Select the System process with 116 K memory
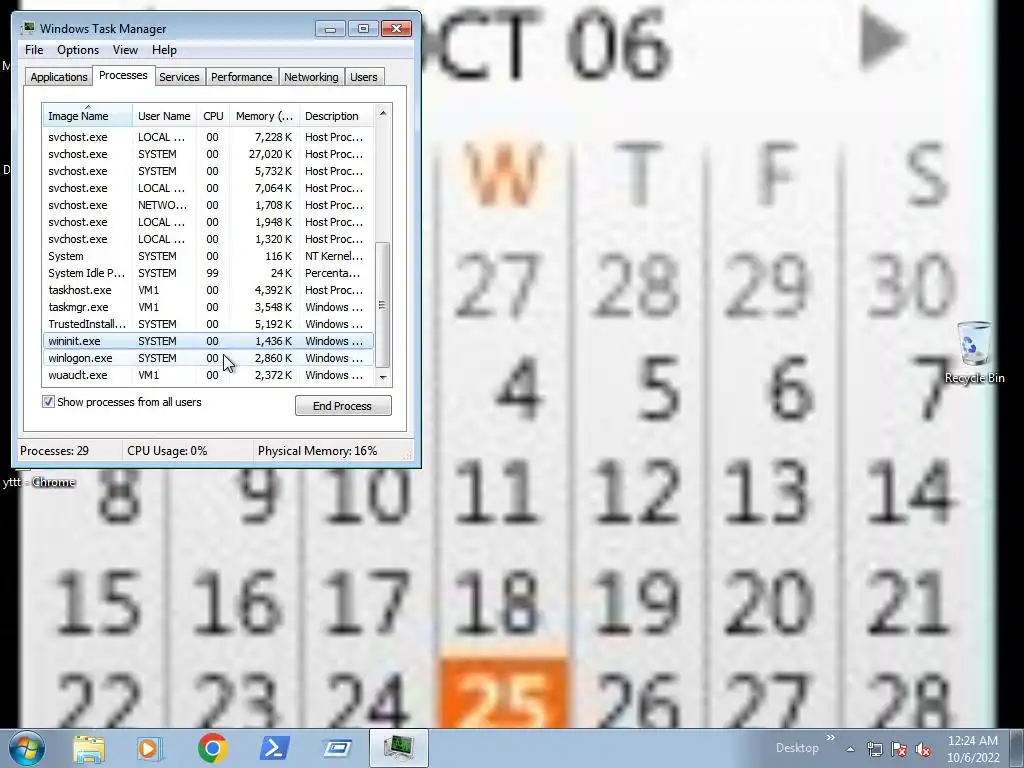 [208, 256]
